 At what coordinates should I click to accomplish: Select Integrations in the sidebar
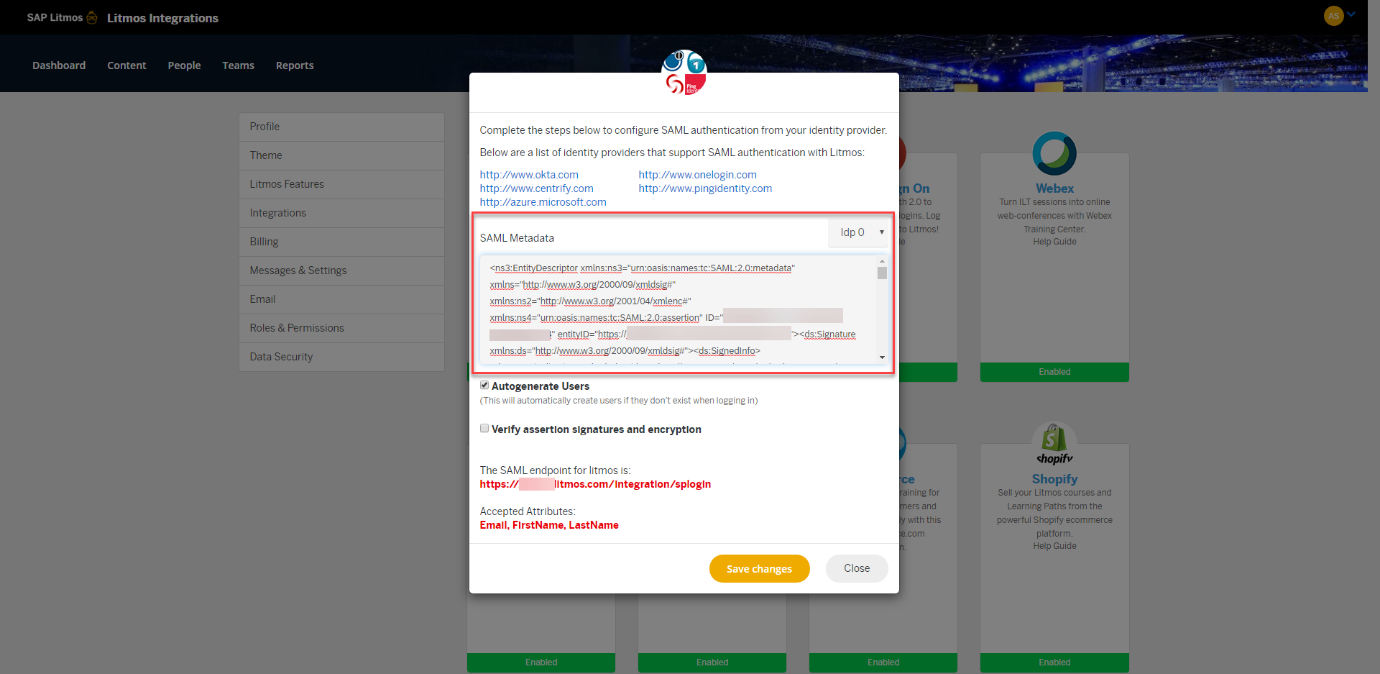341,213
